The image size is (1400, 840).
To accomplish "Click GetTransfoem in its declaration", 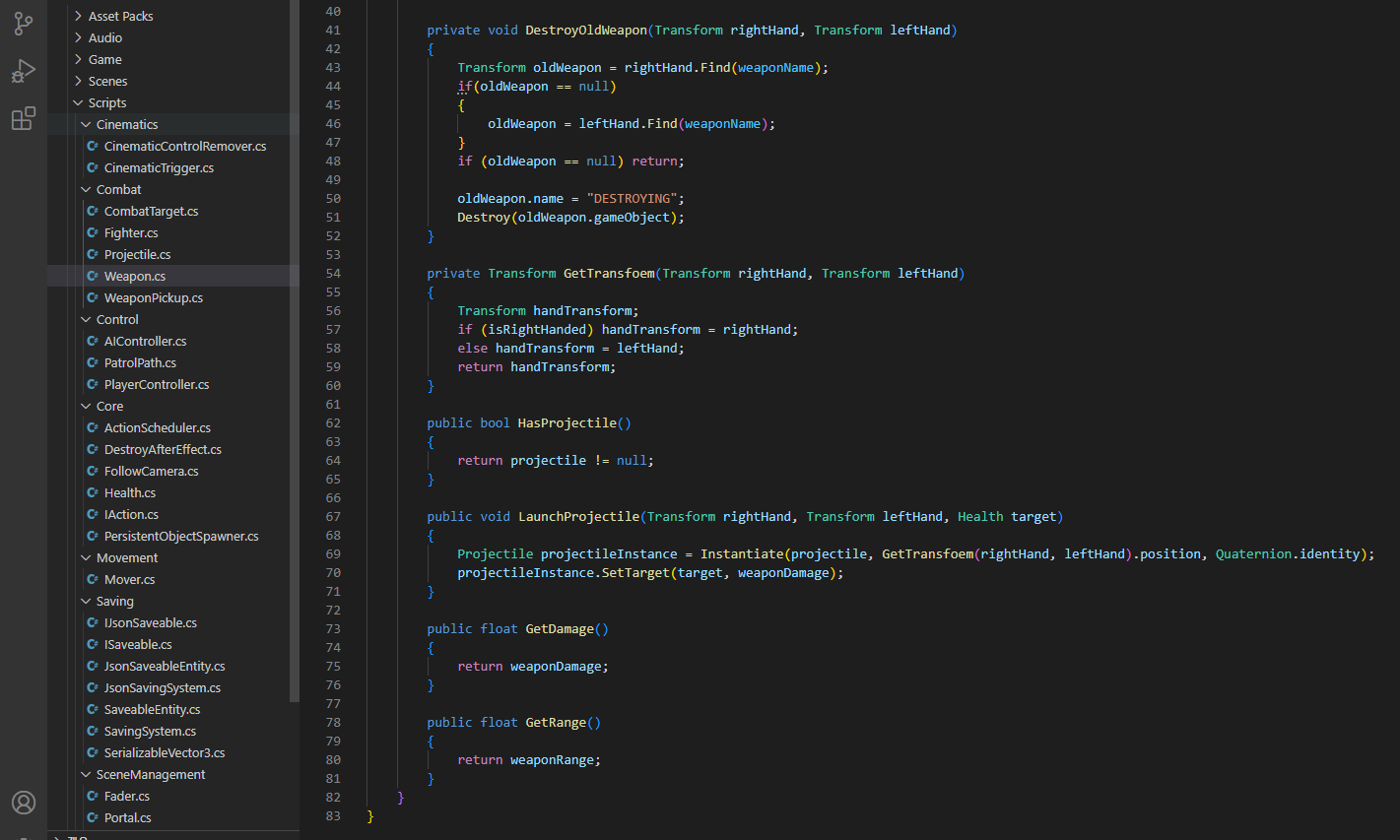I will 609,273.
